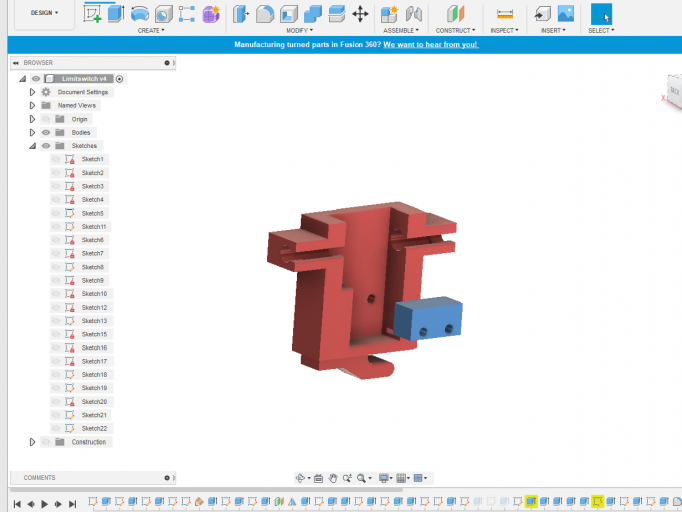Click the Offset Plane icon under Construct
Viewport: 682px width, 512px height.
tap(455, 14)
